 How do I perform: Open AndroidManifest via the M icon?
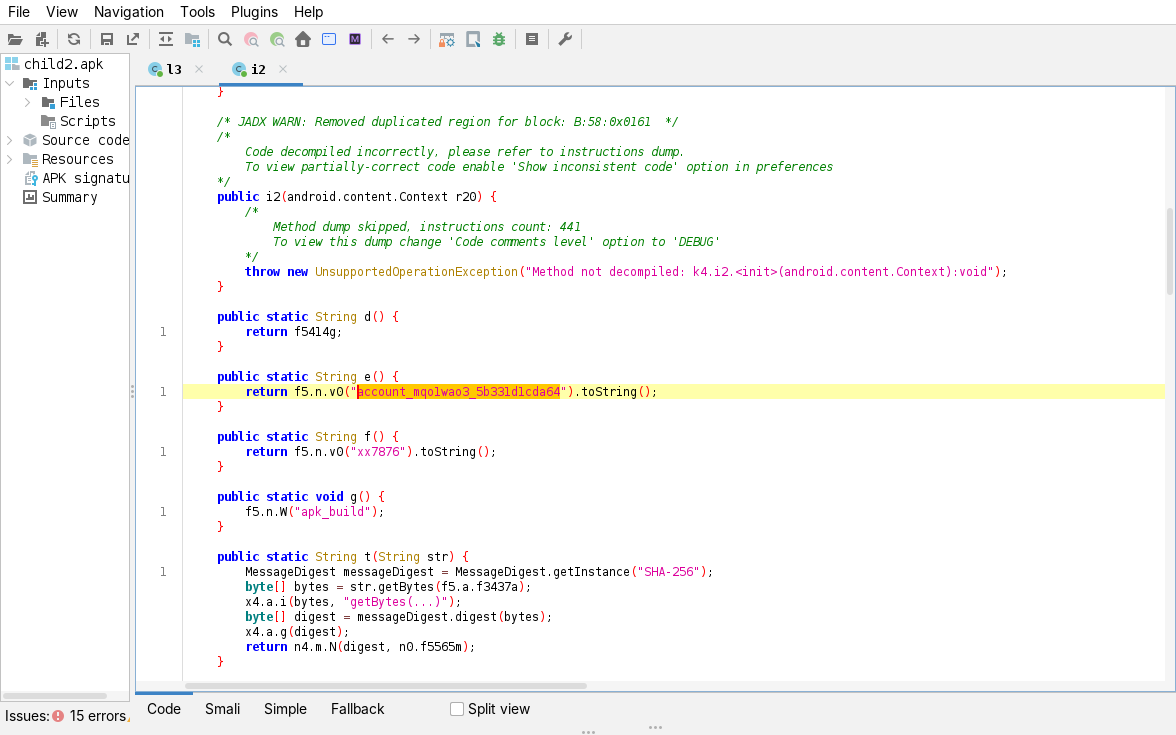(355, 40)
